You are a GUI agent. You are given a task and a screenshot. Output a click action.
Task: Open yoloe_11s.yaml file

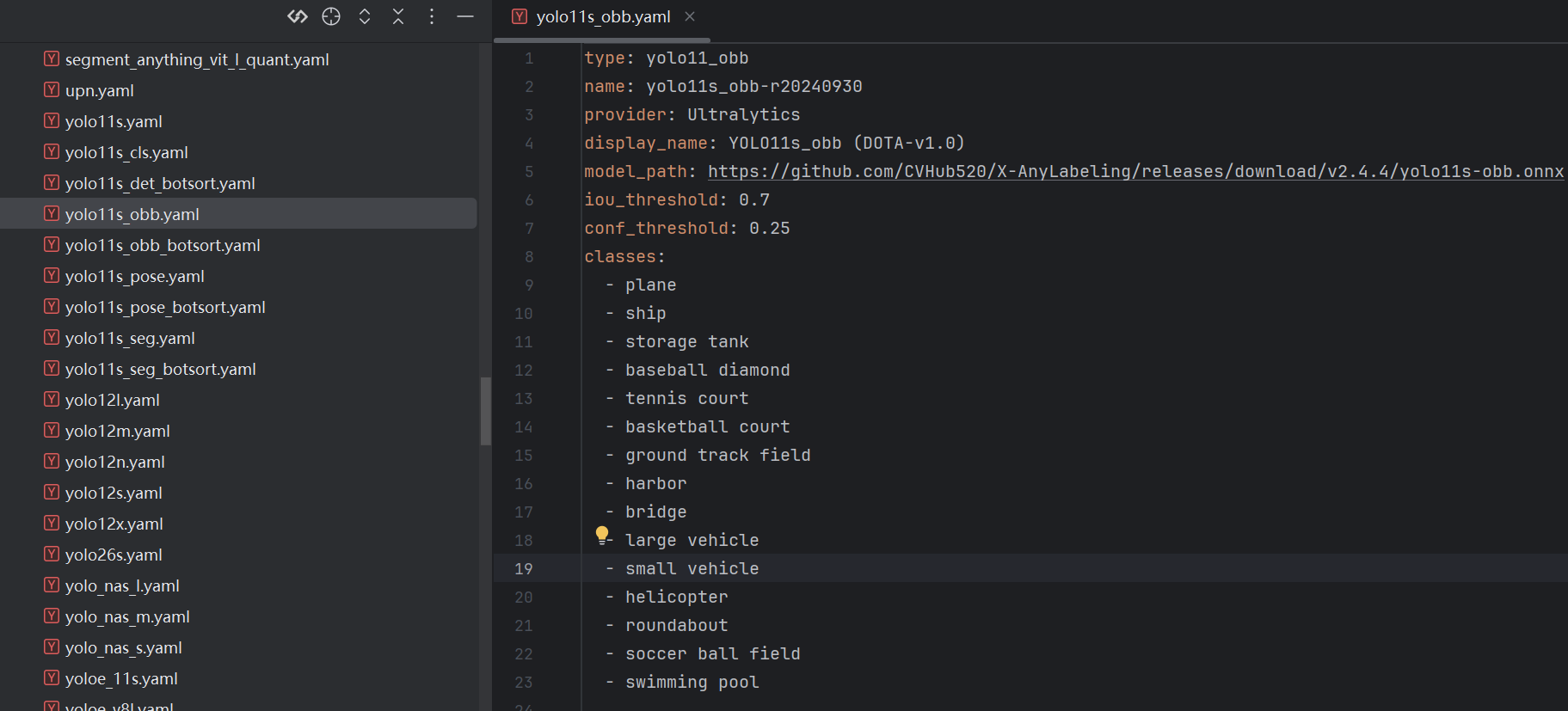(121, 678)
